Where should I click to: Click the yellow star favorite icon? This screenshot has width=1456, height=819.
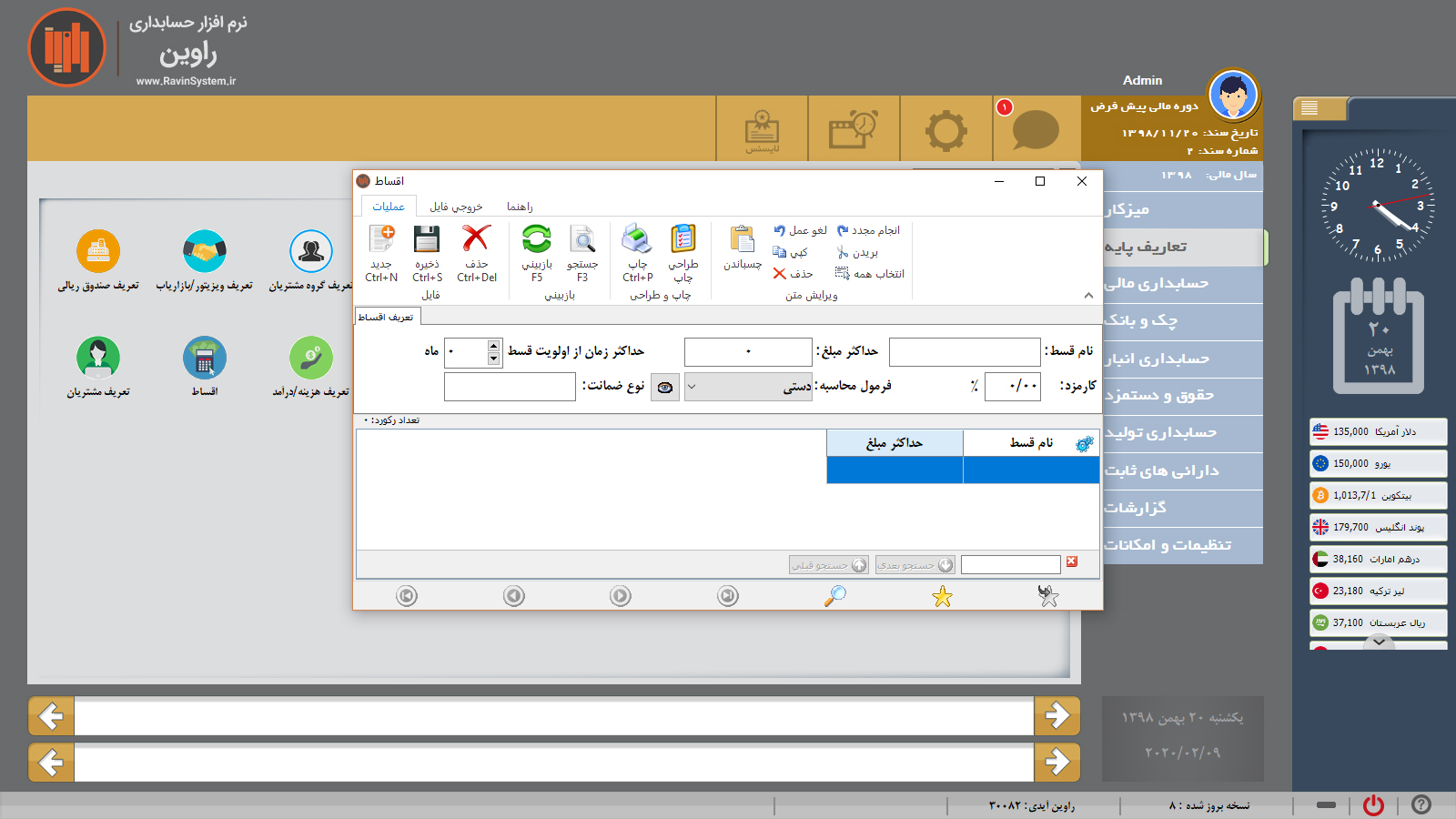942,596
